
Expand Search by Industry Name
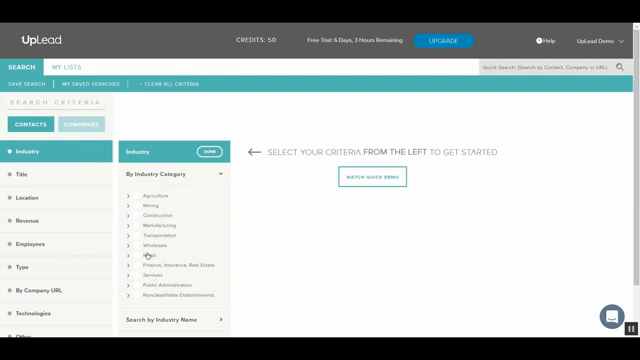(174, 320)
